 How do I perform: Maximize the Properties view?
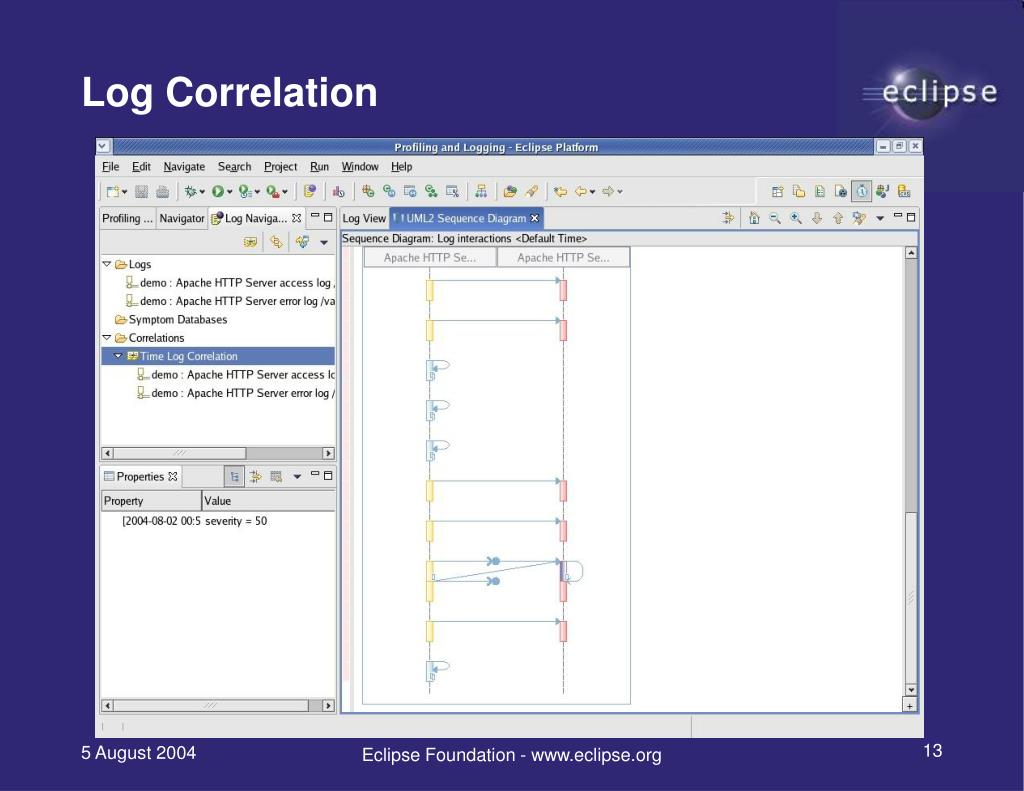328,476
